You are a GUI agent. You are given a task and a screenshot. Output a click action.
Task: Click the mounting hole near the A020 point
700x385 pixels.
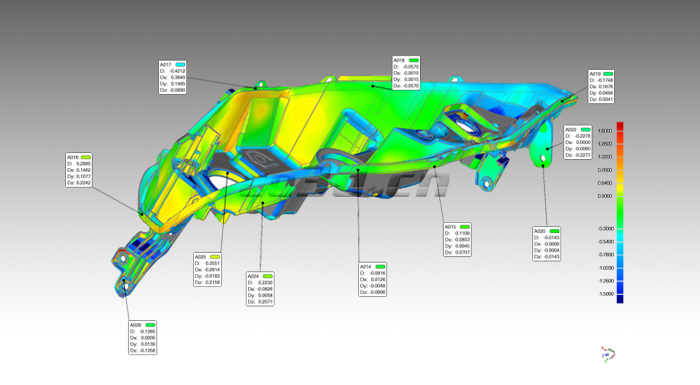coord(543,158)
